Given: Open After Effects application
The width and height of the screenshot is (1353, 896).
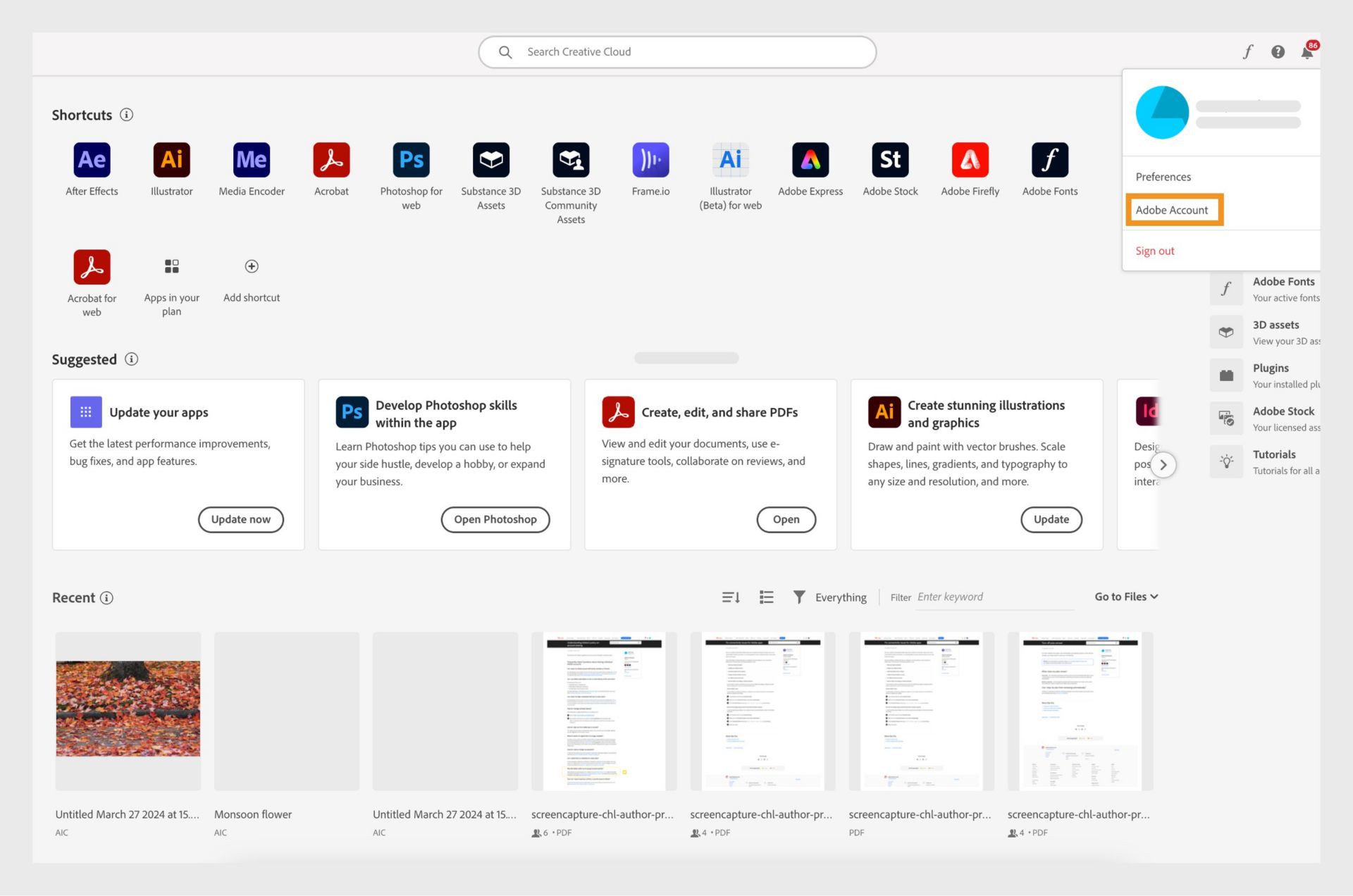Looking at the screenshot, I should pyautogui.click(x=92, y=159).
